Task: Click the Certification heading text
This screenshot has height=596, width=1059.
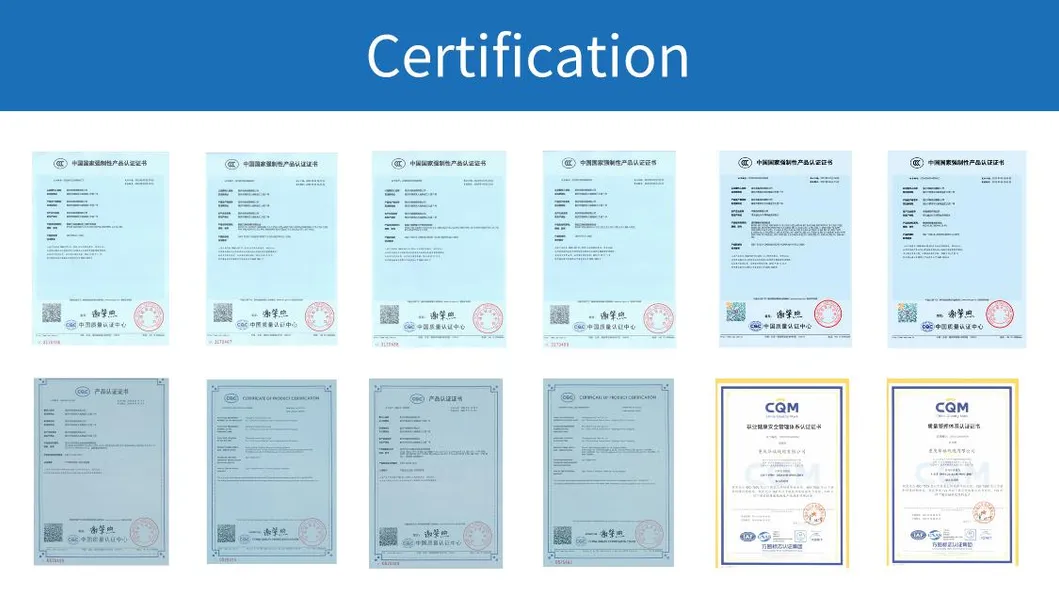Action: 528,55
